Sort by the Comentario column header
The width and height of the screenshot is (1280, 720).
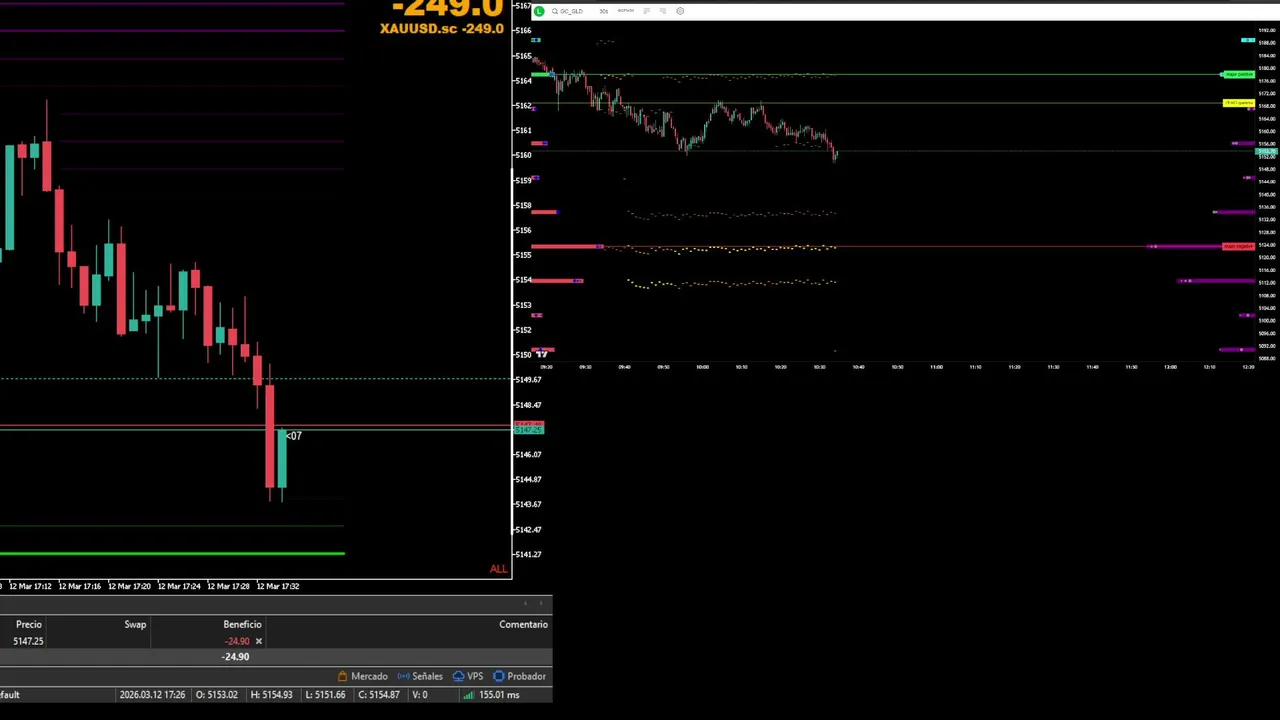pyautogui.click(x=523, y=625)
